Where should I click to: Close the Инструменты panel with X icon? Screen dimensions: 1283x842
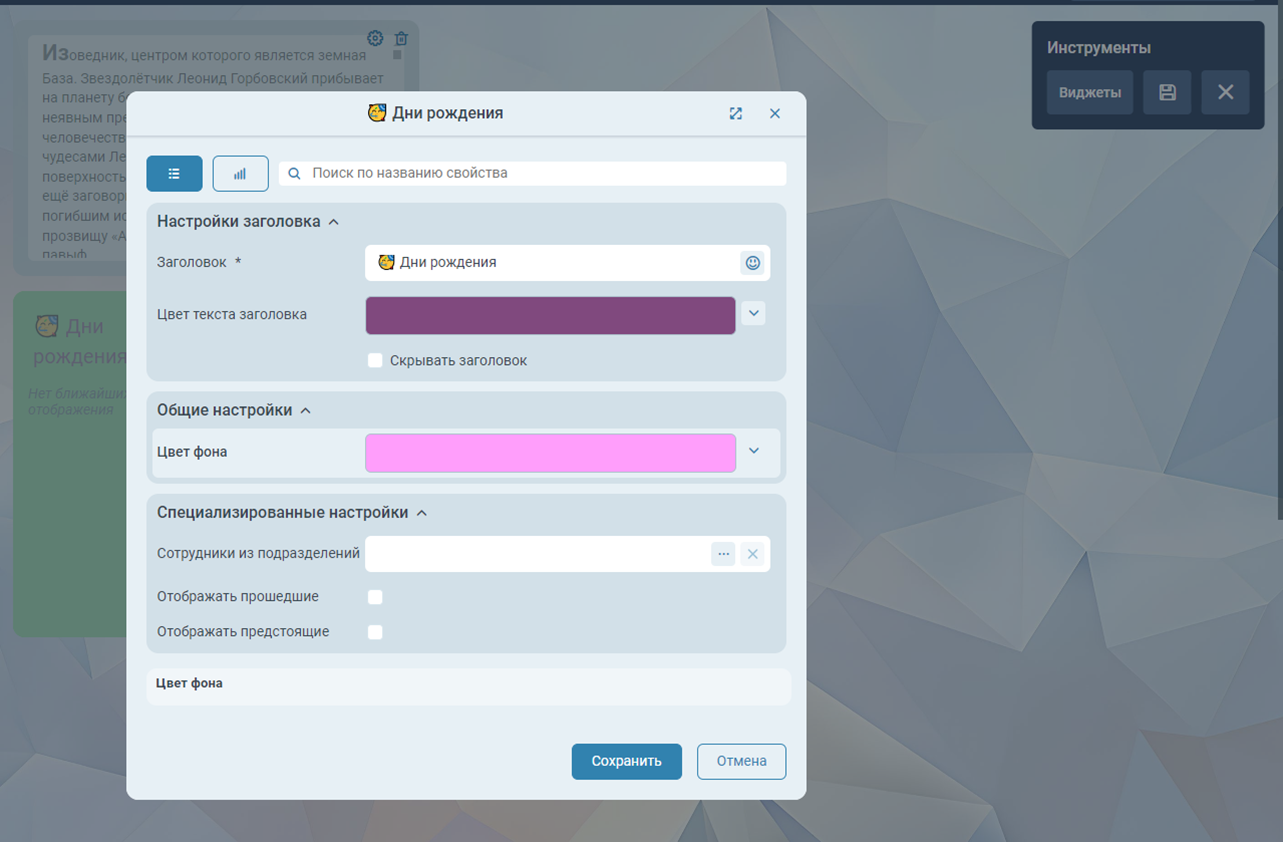[x=1225, y=93]
